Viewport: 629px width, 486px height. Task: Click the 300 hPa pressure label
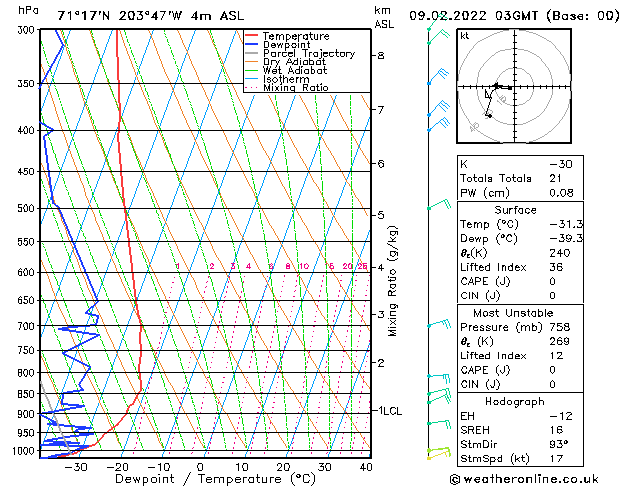28,30
